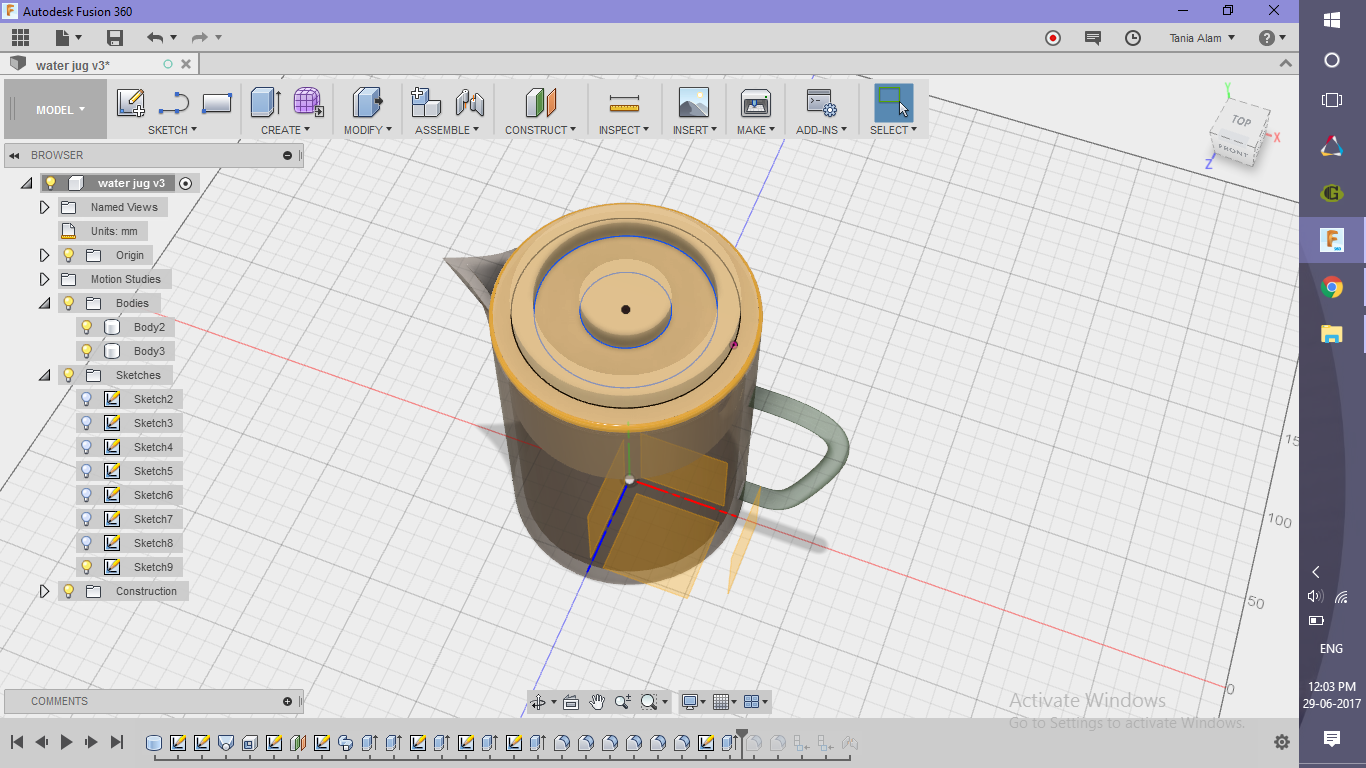This screenshot has width=1366, height=768.
Task: Click the TOP face of the ViewCube
Action: coord(1240,122)
